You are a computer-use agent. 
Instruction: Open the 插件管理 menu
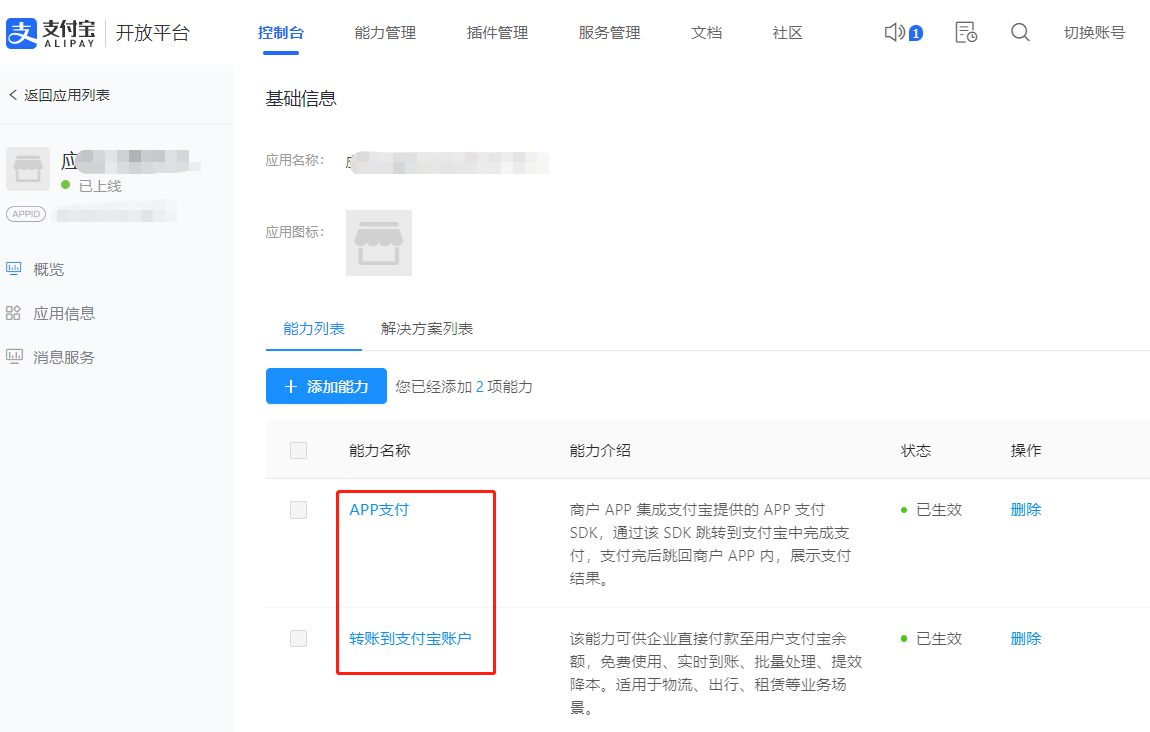[x=497, y=33]
